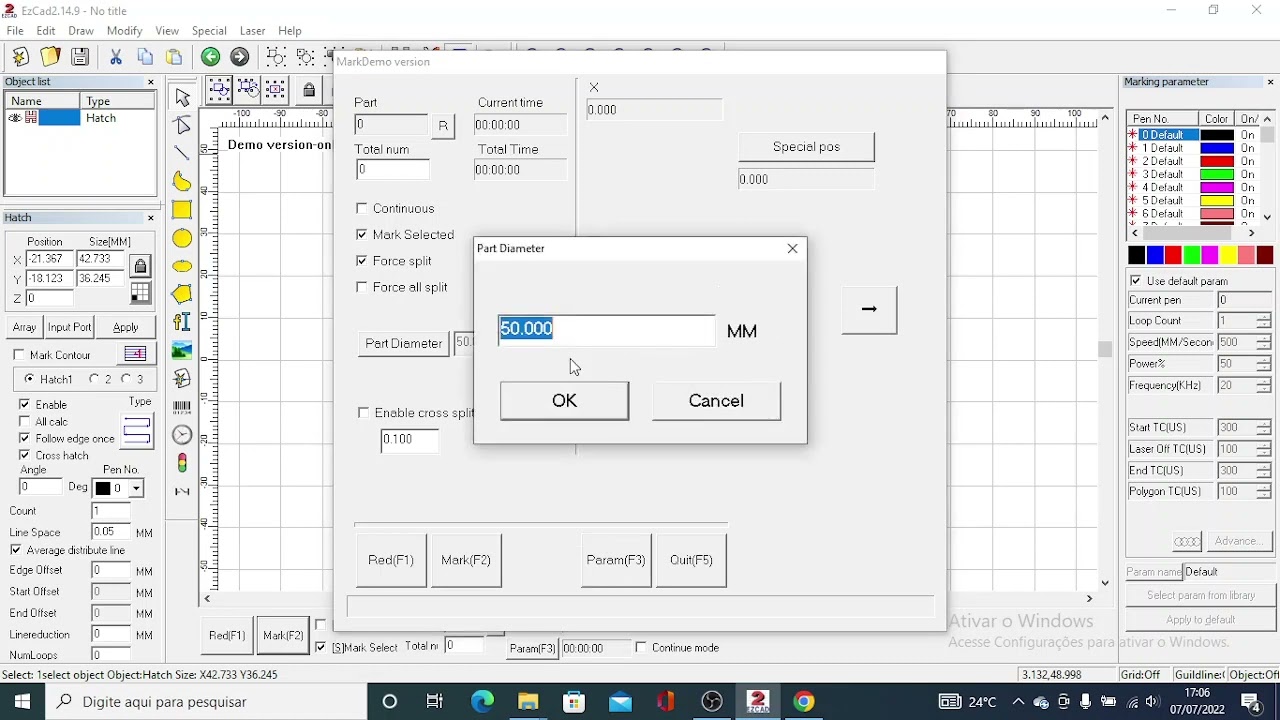Toggle Follow edge once checkbox
The width and height of the screenshot is (1280, 720).
(x=25, y=438)
